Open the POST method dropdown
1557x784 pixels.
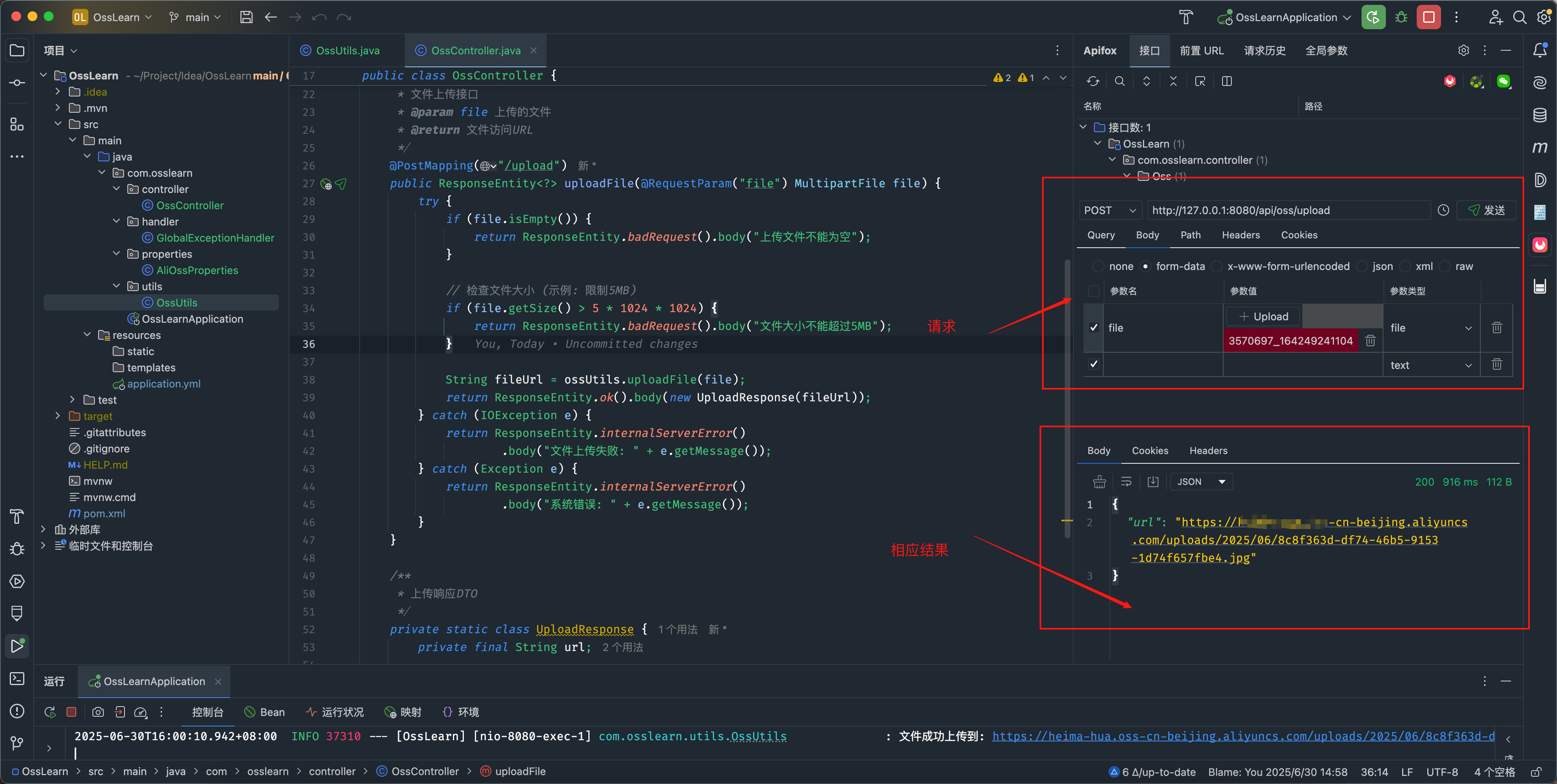[x=1110, y=210]
